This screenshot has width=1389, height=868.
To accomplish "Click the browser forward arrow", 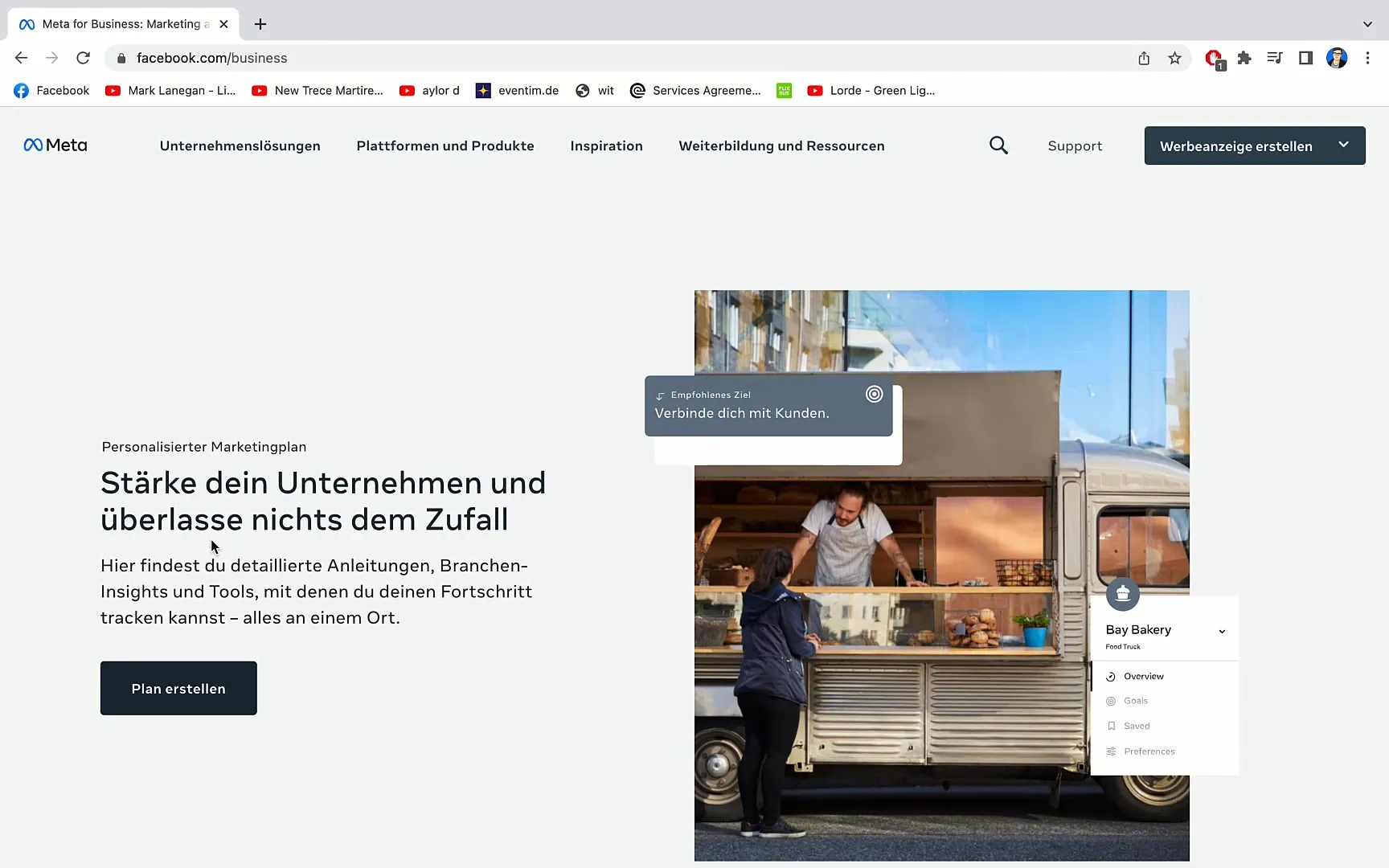I will pos(52,58).
